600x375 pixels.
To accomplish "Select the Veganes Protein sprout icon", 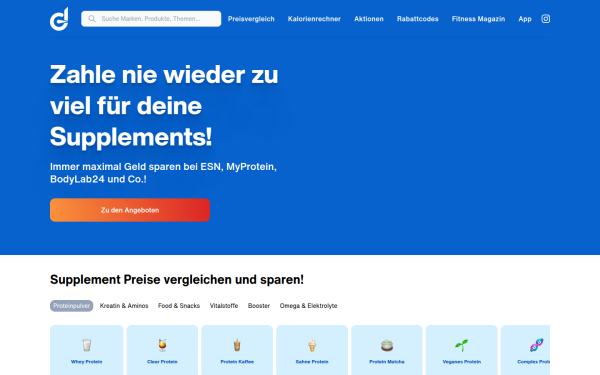I will click(461, 345).
